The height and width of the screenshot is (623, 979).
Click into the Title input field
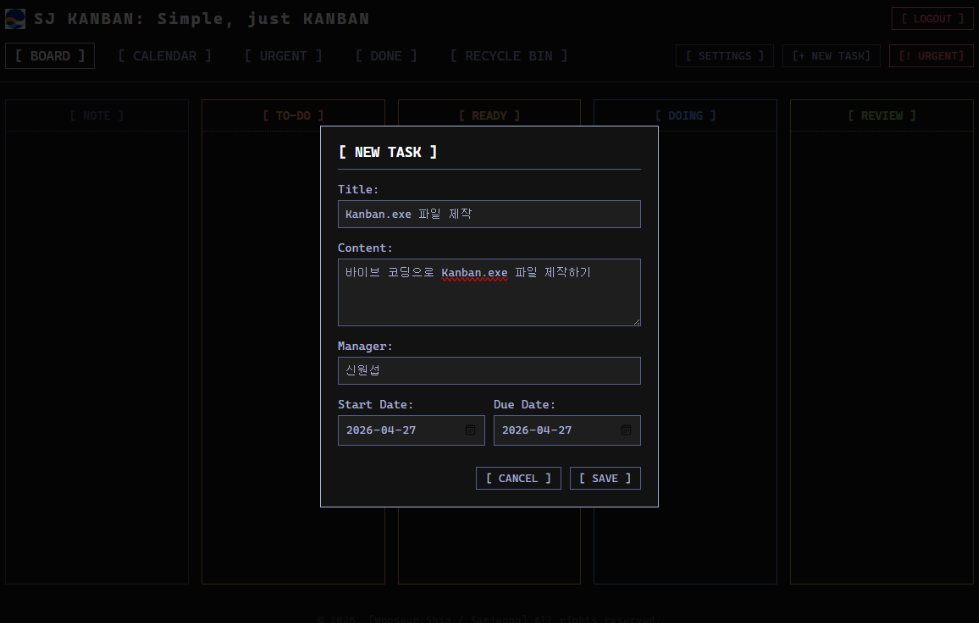(489, 214)
